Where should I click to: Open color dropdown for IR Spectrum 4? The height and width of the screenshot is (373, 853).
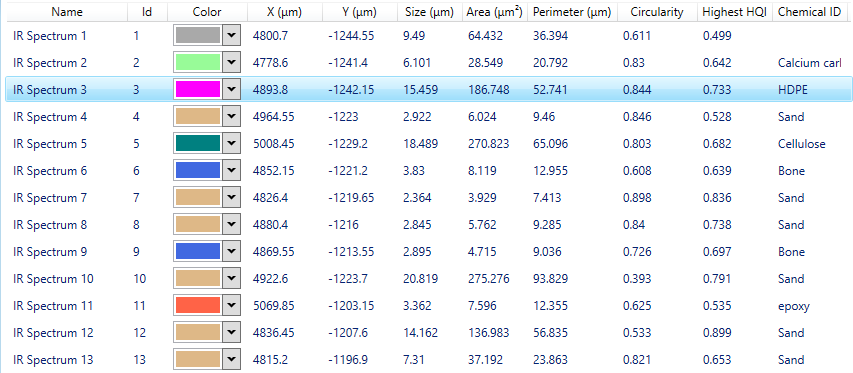(232, 116)
